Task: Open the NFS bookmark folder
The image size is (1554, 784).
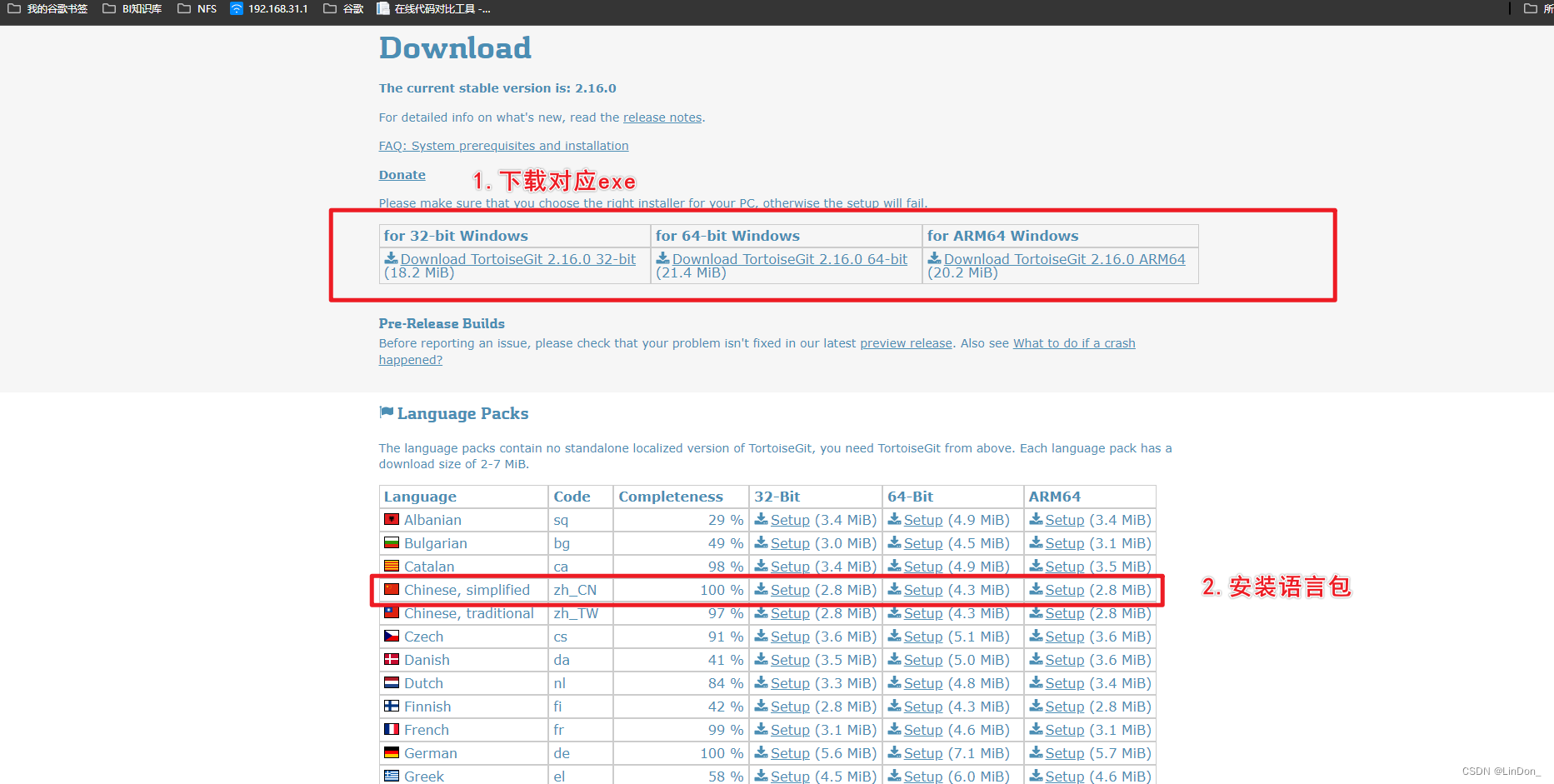Action: [197, 9]
